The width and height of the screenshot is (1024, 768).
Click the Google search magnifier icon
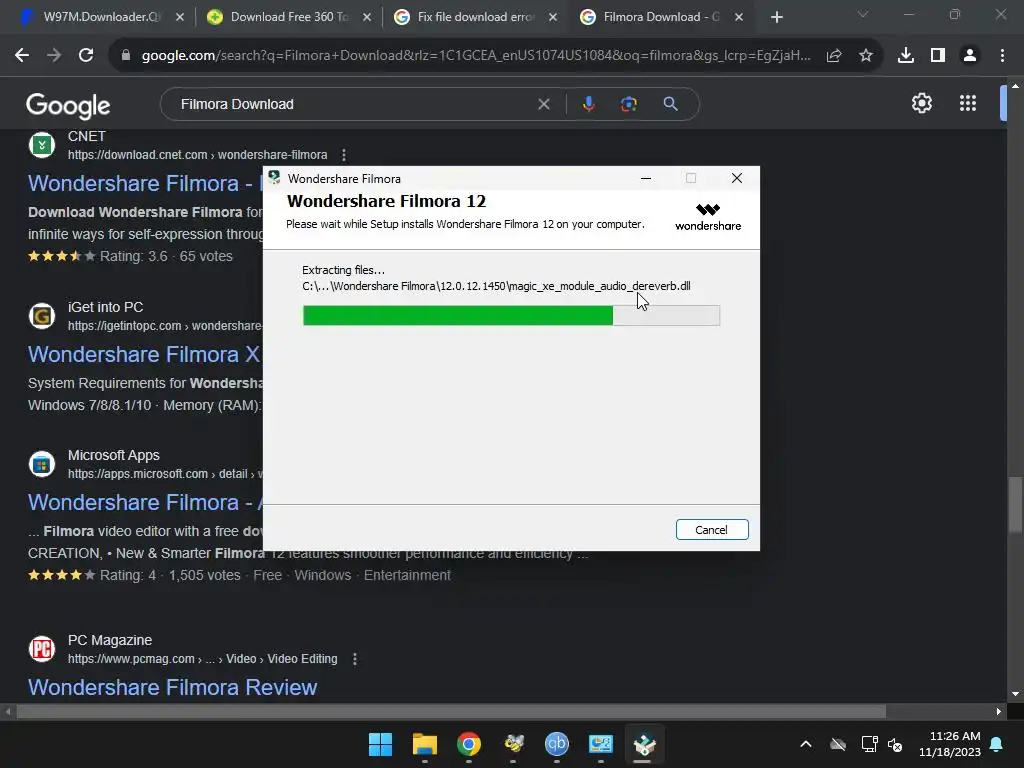(x=671, y=104)
